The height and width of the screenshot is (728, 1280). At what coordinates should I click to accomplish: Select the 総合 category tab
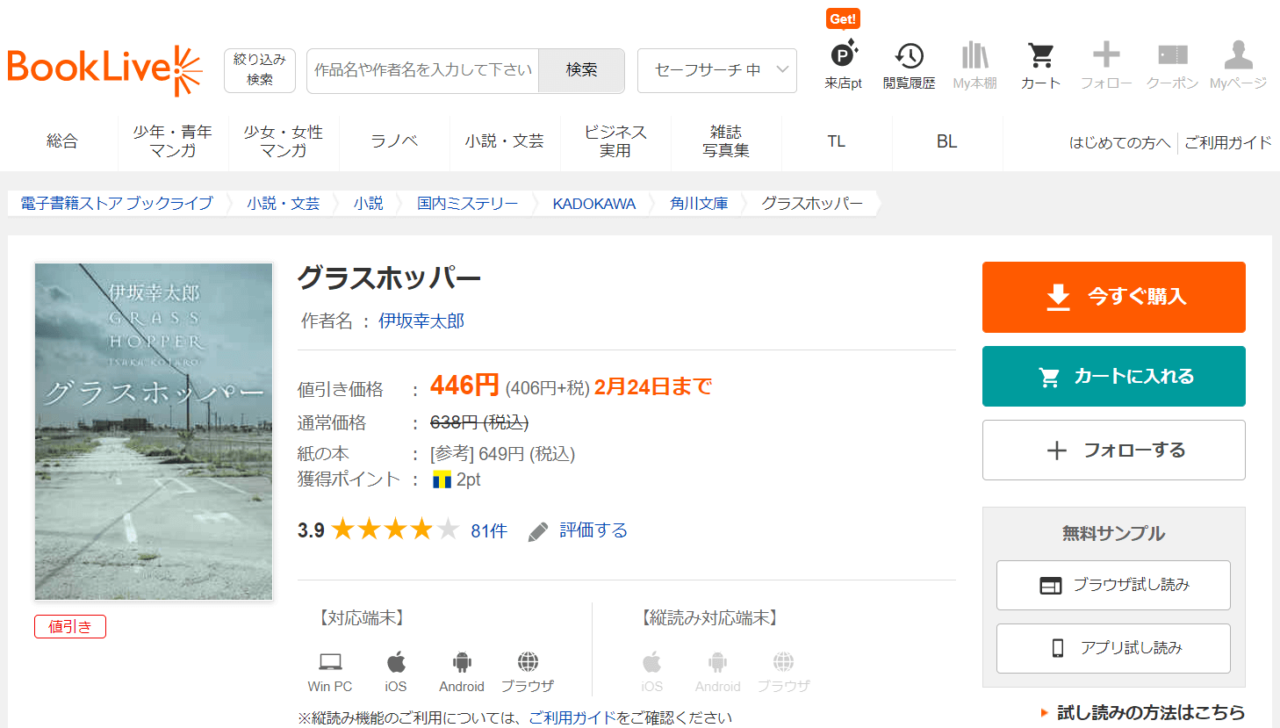coord(62,141)
